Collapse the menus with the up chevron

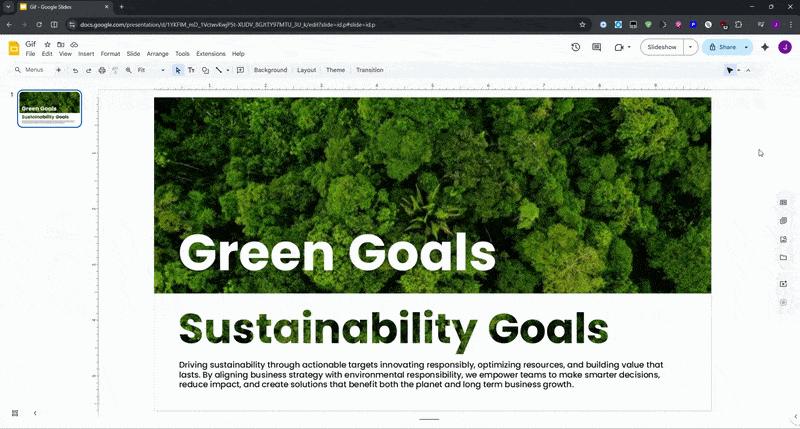tap(748, 70)
